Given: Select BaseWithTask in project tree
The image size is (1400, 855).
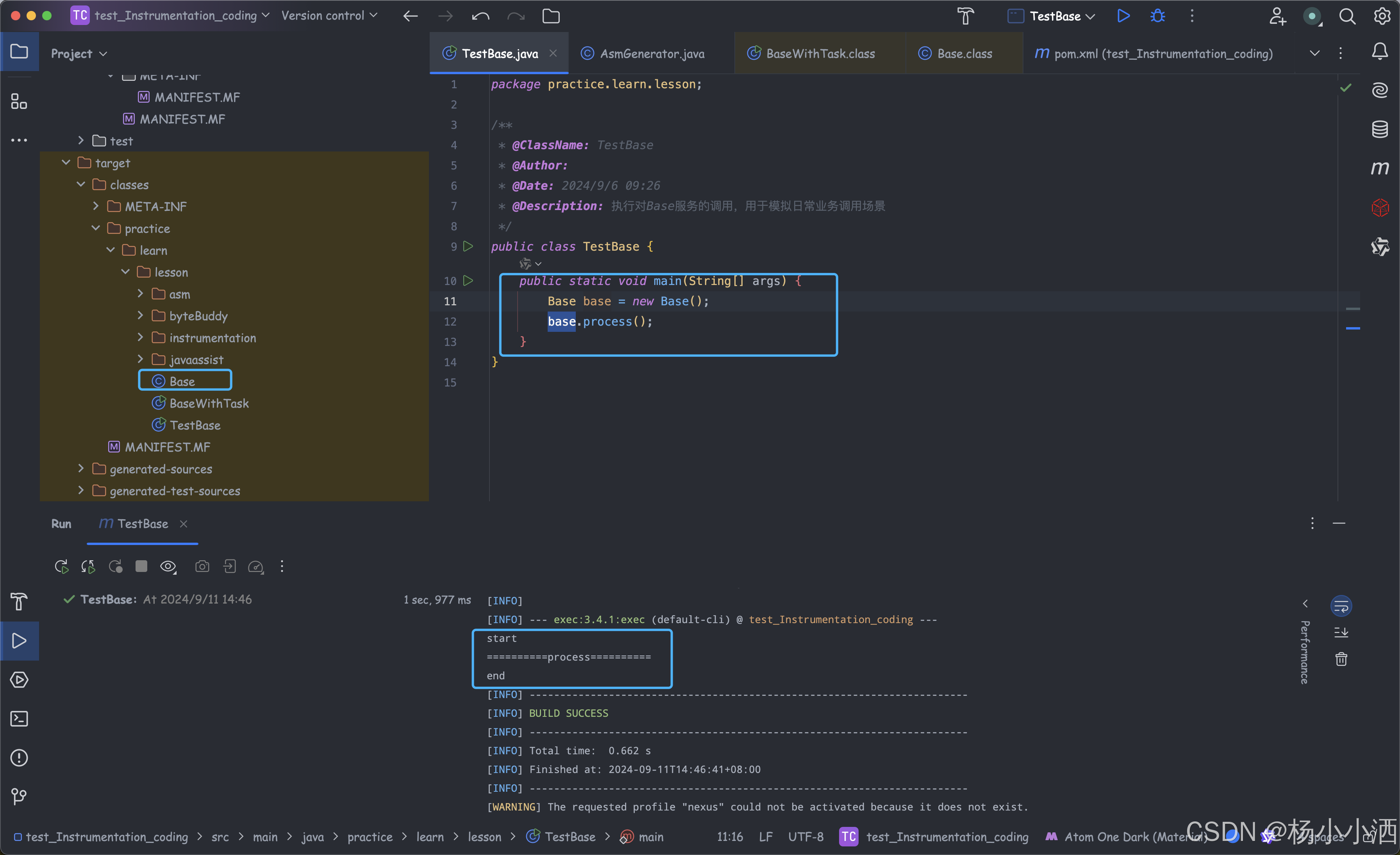Looking at the screenshot, I should point(209,403).
